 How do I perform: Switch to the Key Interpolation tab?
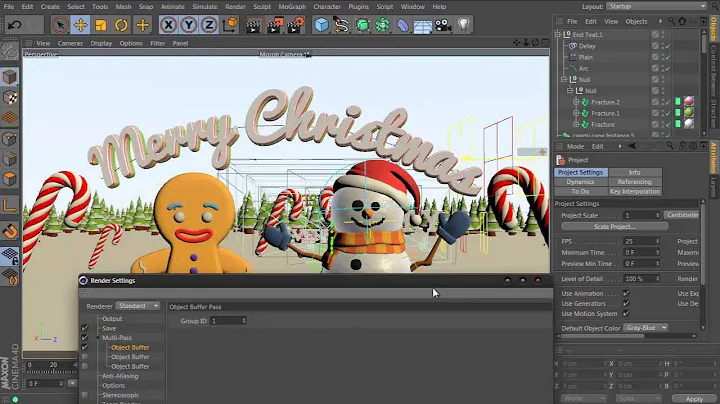(x=635, y=191)
